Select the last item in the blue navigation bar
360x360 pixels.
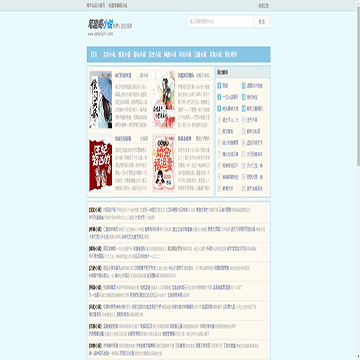click(x=231, y=55)
